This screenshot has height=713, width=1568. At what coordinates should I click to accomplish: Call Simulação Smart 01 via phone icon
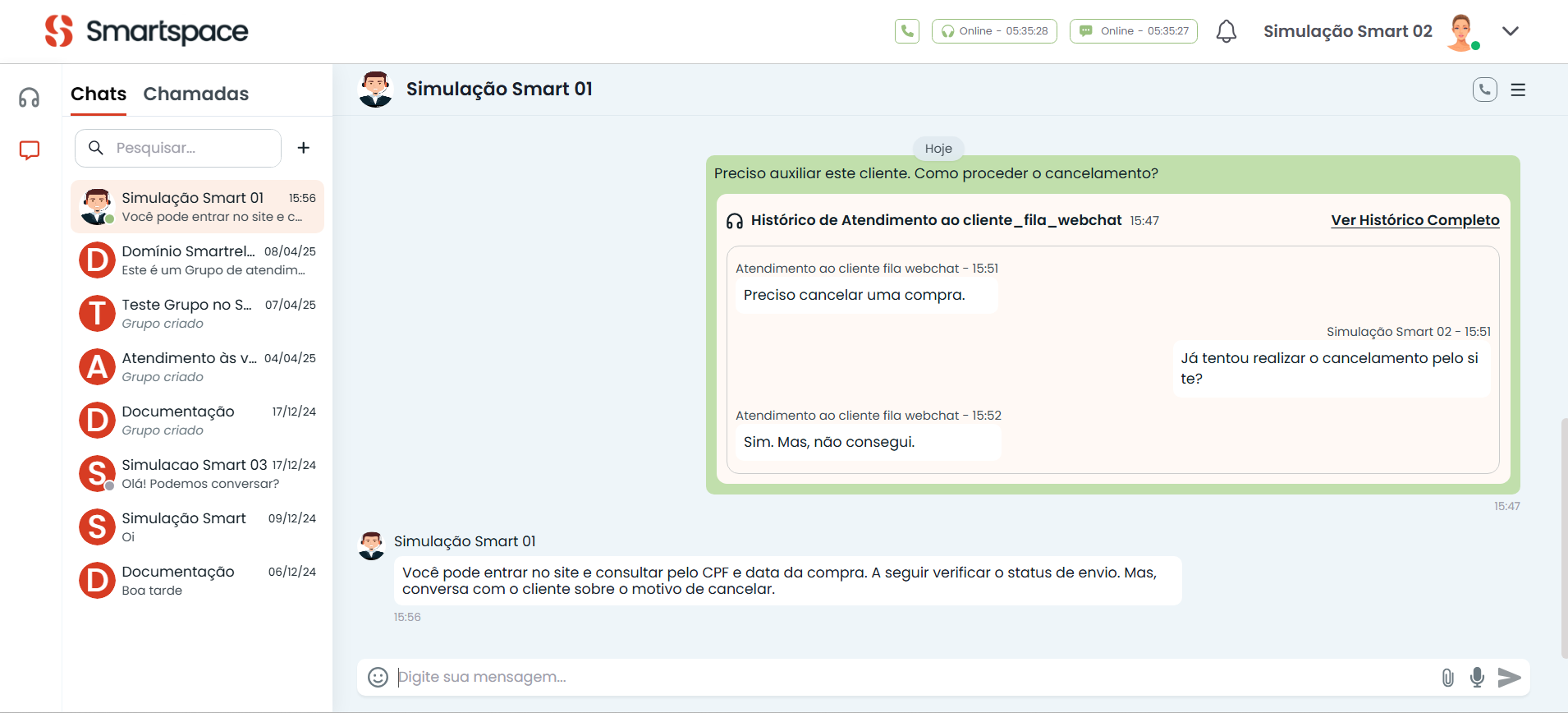[x=1484, y=90]
